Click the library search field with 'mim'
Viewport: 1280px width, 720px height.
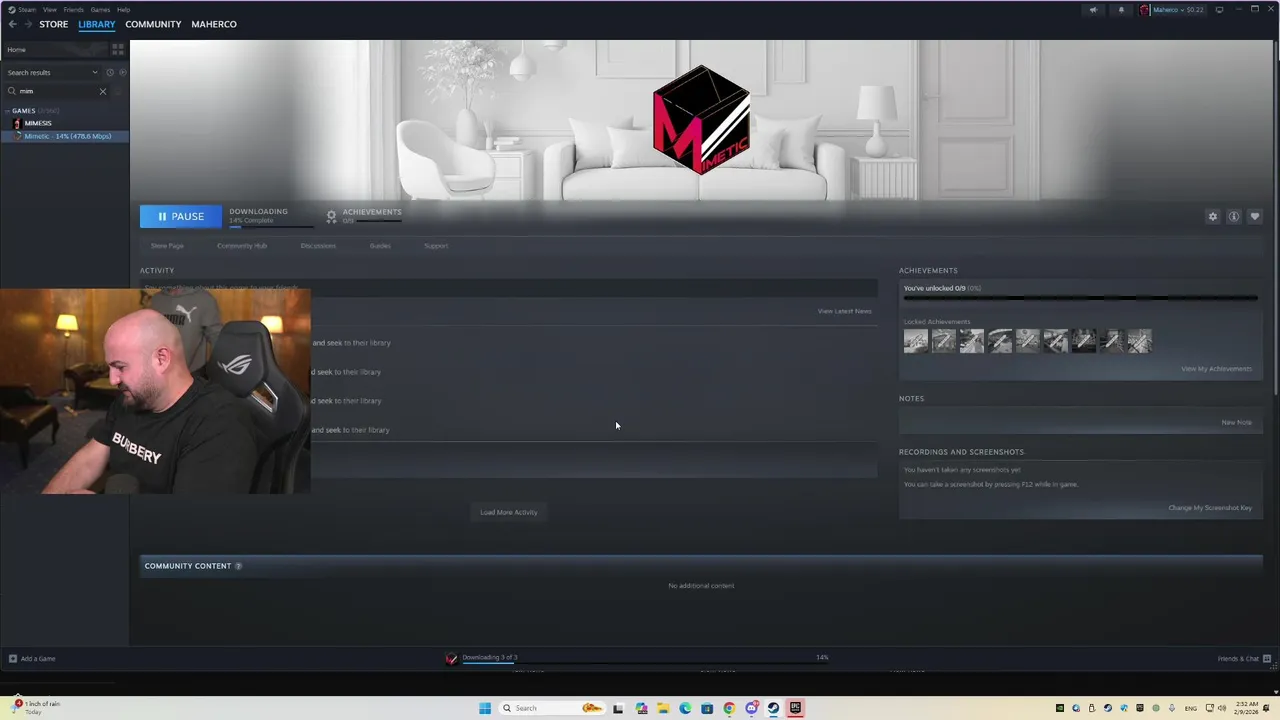58,91
